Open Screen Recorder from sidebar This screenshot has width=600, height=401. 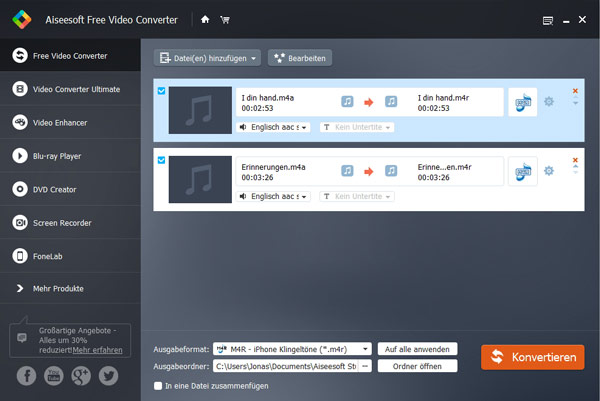pos(67,222)
